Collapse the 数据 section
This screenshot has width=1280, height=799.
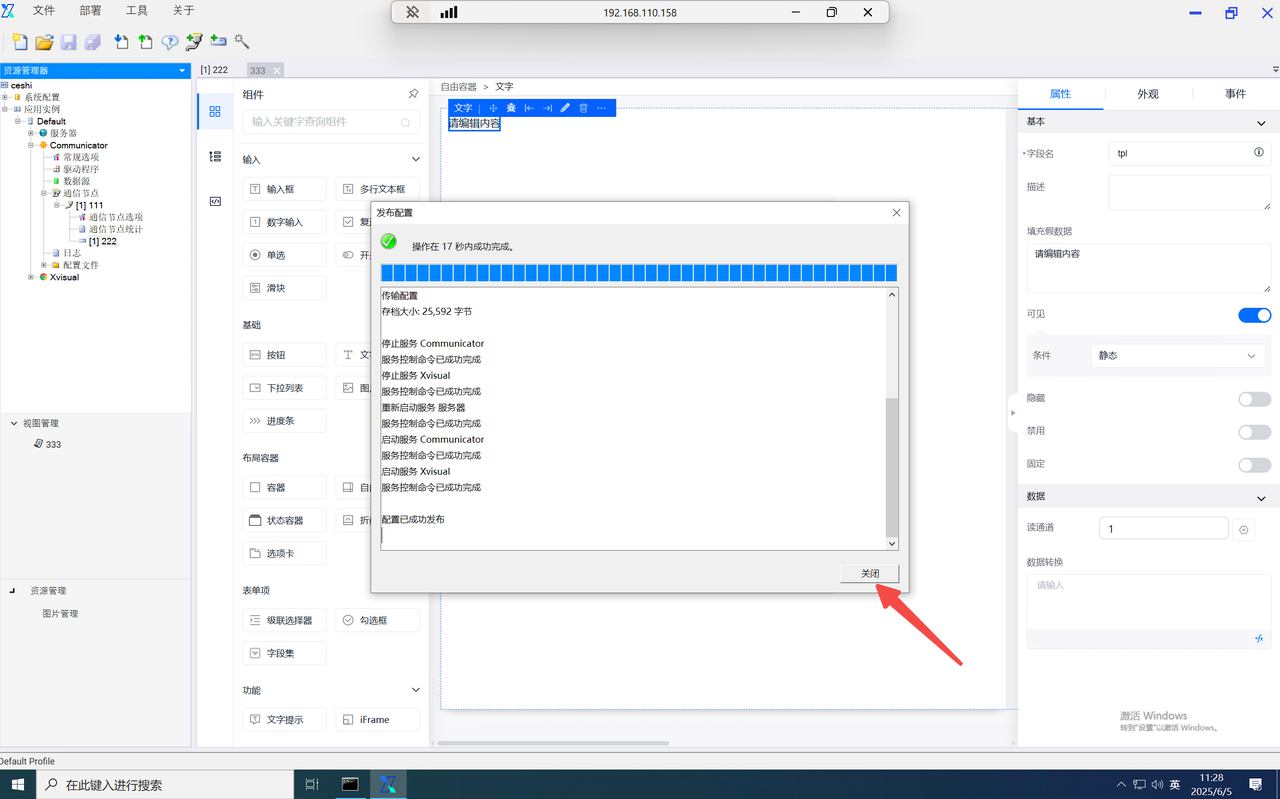[x=1260, y=498]
